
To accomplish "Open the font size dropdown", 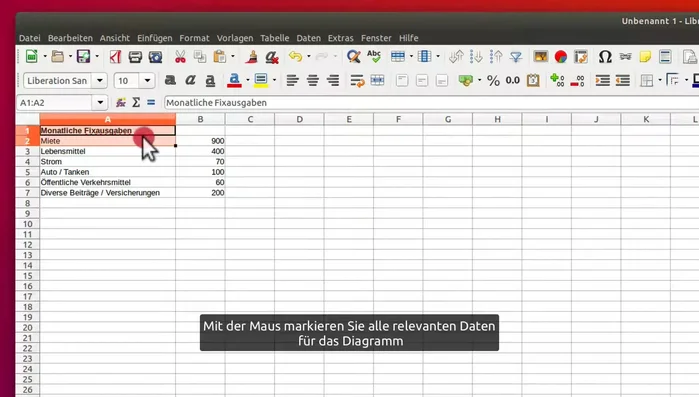I will [147, 81].
